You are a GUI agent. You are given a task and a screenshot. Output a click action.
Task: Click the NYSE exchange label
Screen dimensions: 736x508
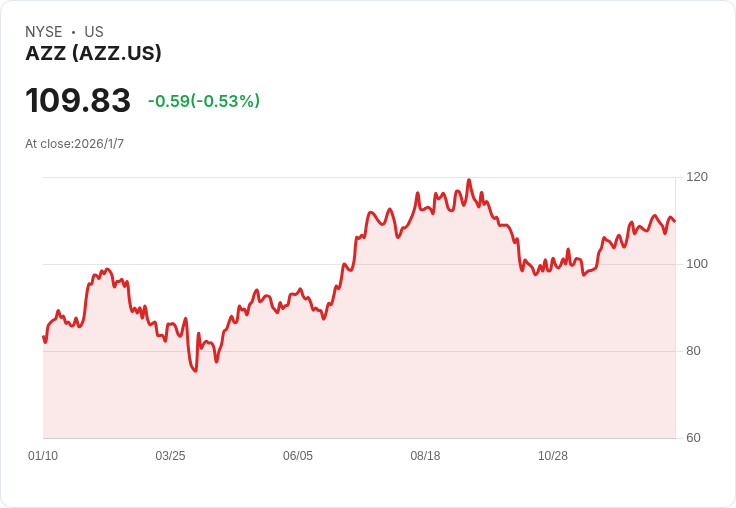pyautogui.click(x=44, y=32)
